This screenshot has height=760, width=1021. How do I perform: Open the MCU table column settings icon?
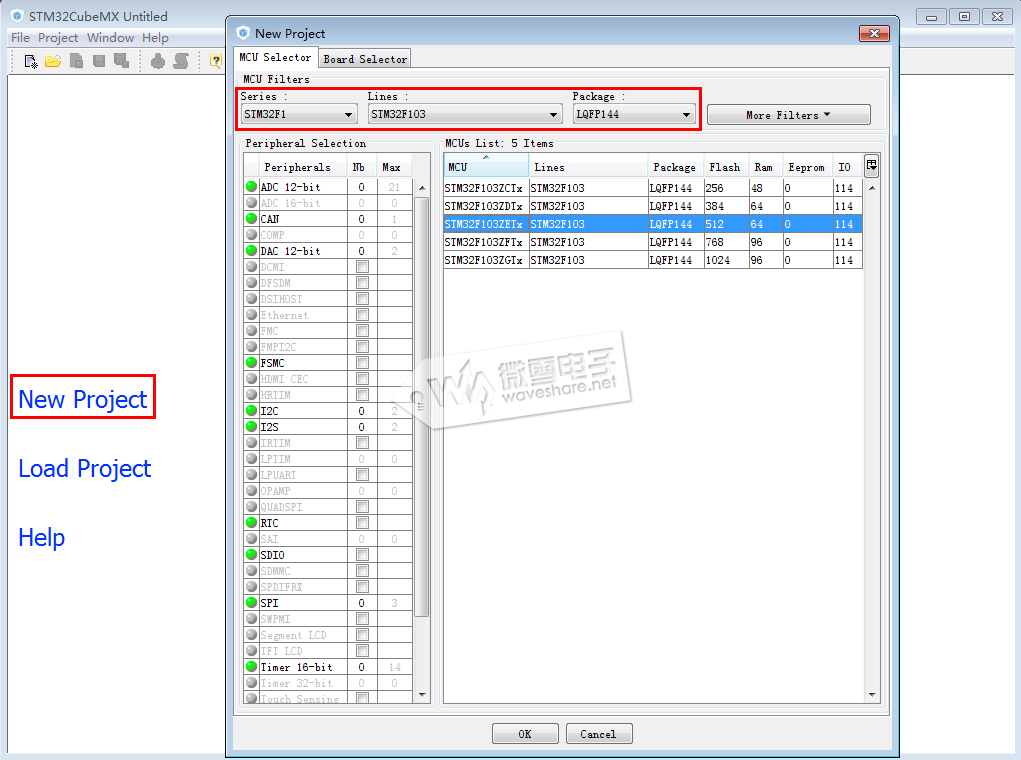point(871,166)
